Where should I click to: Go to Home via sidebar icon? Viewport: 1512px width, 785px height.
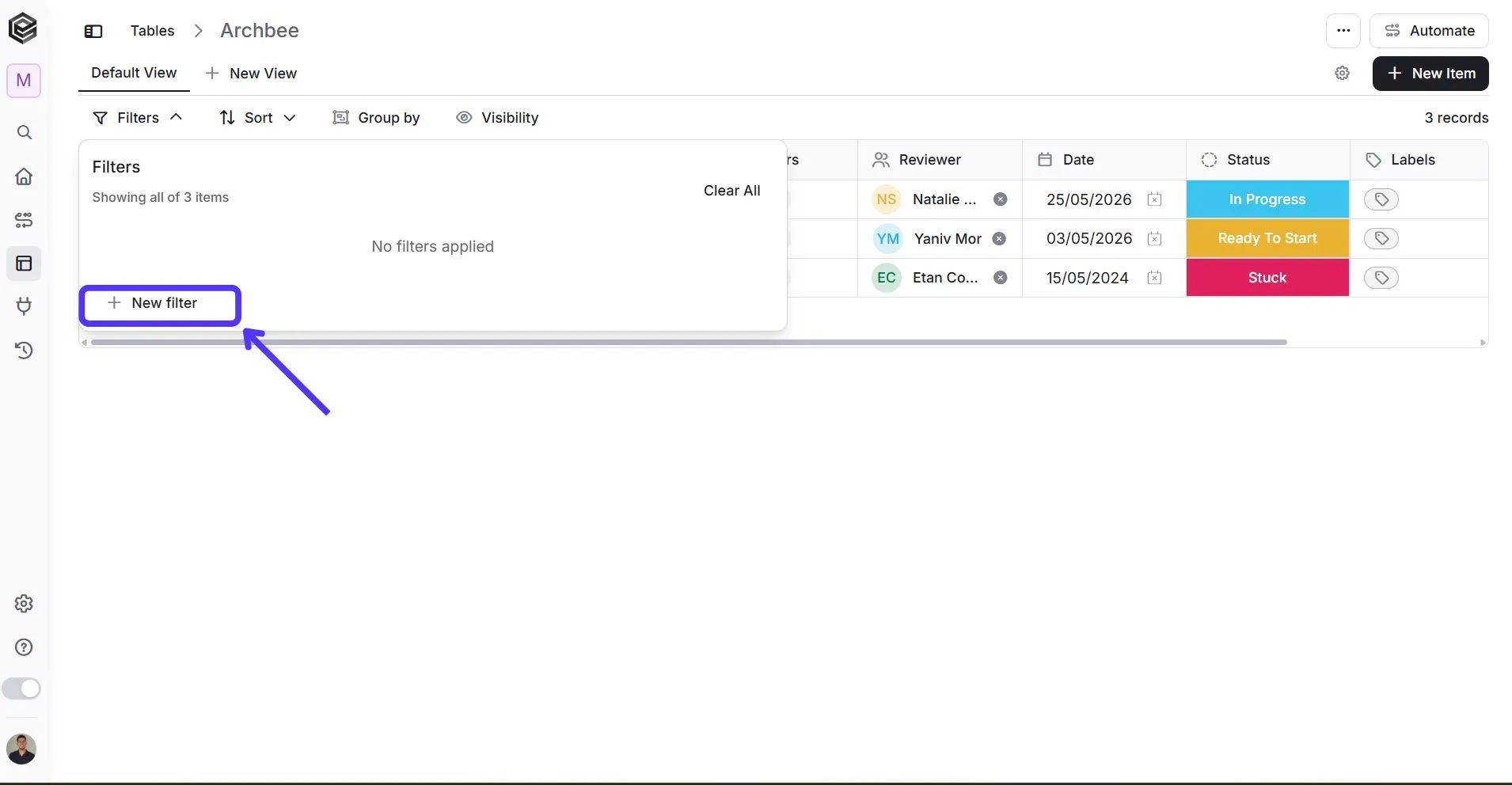click(x=25, y=176)
